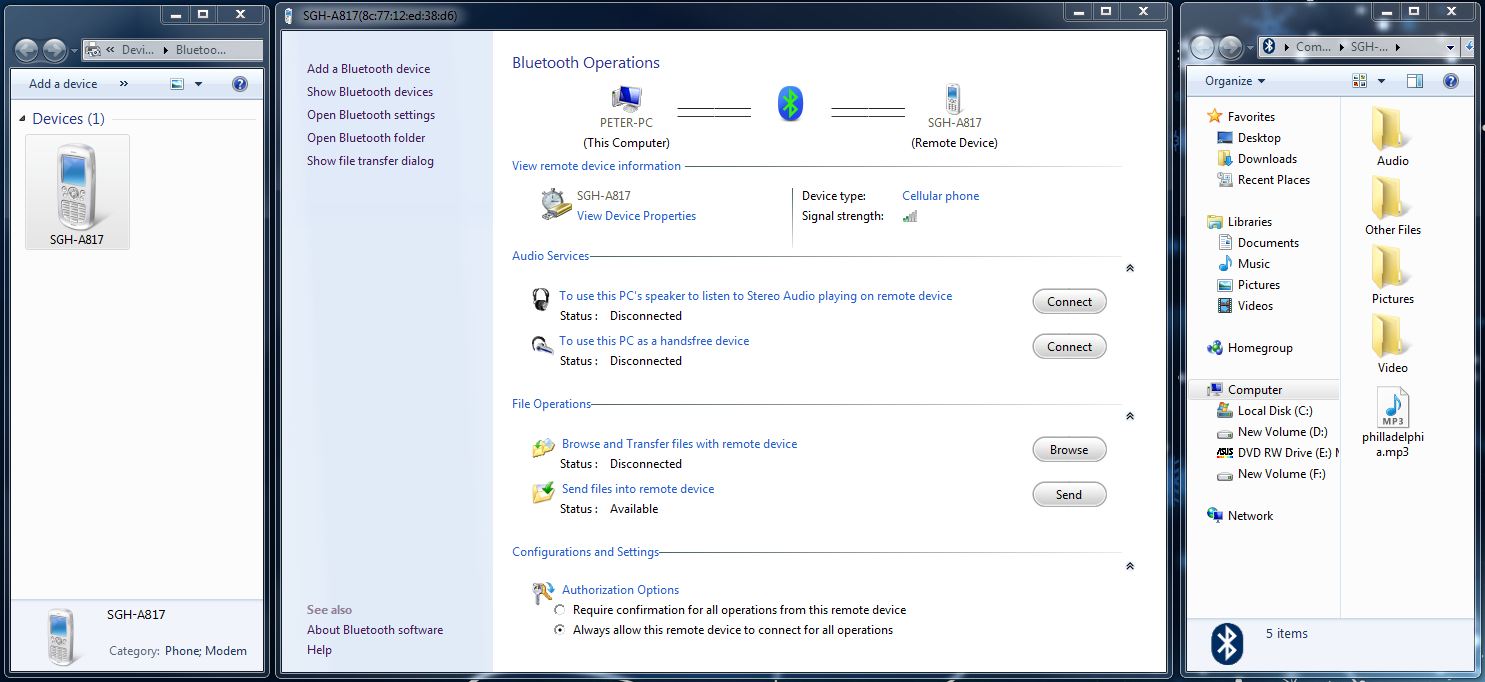Click the PETER-PC computer icon
Image resolution: width=1485 pixels, height=682 pixels.
[626, 99]
